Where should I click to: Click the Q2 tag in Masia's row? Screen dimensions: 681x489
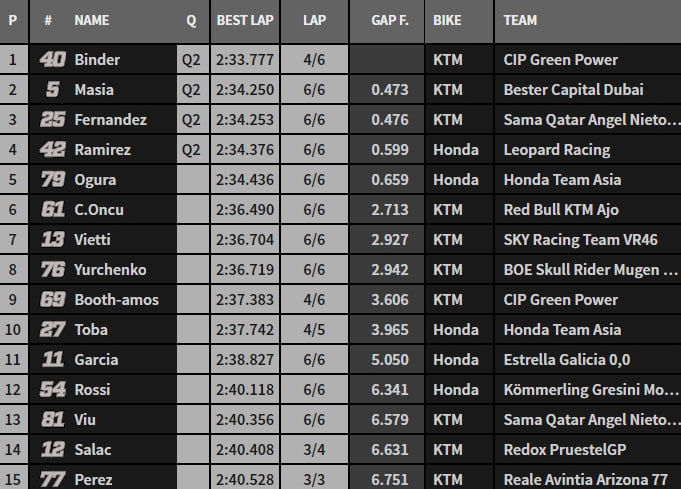(x=191, y=90)
